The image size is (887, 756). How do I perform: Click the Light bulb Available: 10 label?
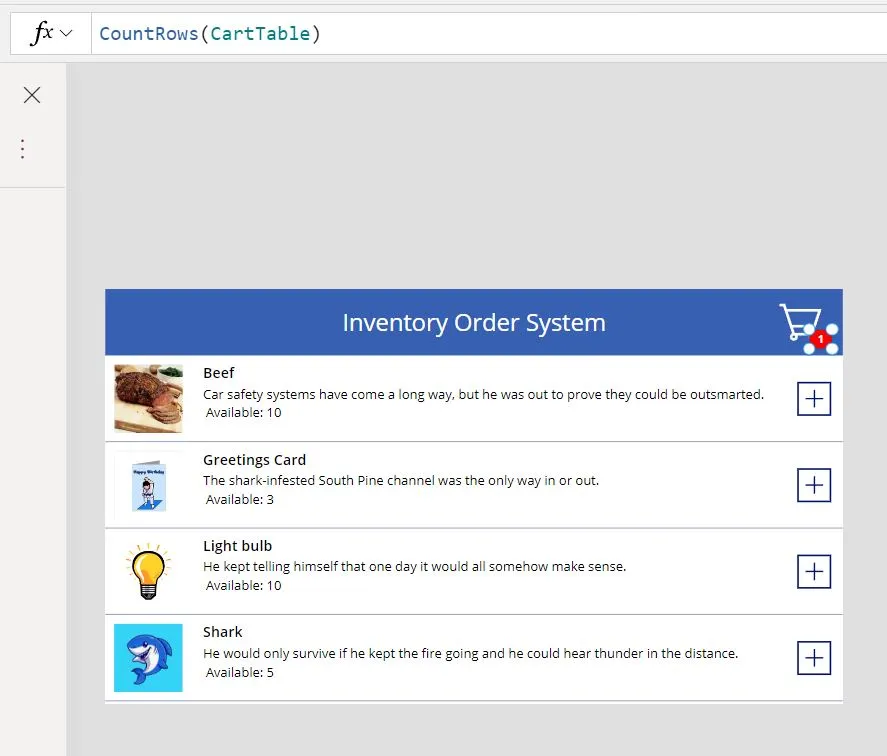[243, 586]
